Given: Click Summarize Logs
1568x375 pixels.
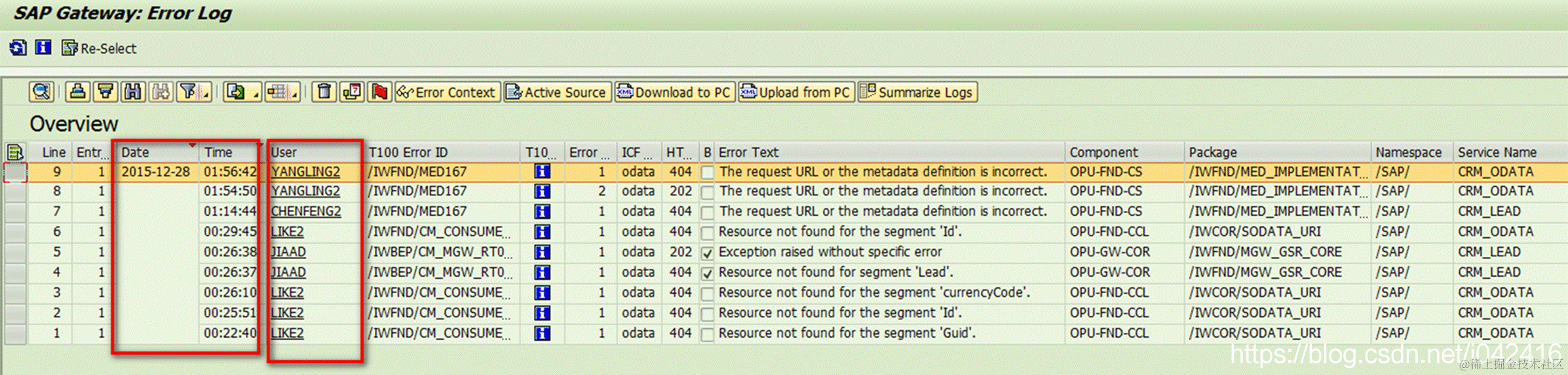Looking at the screenshot, I should 917,92.
